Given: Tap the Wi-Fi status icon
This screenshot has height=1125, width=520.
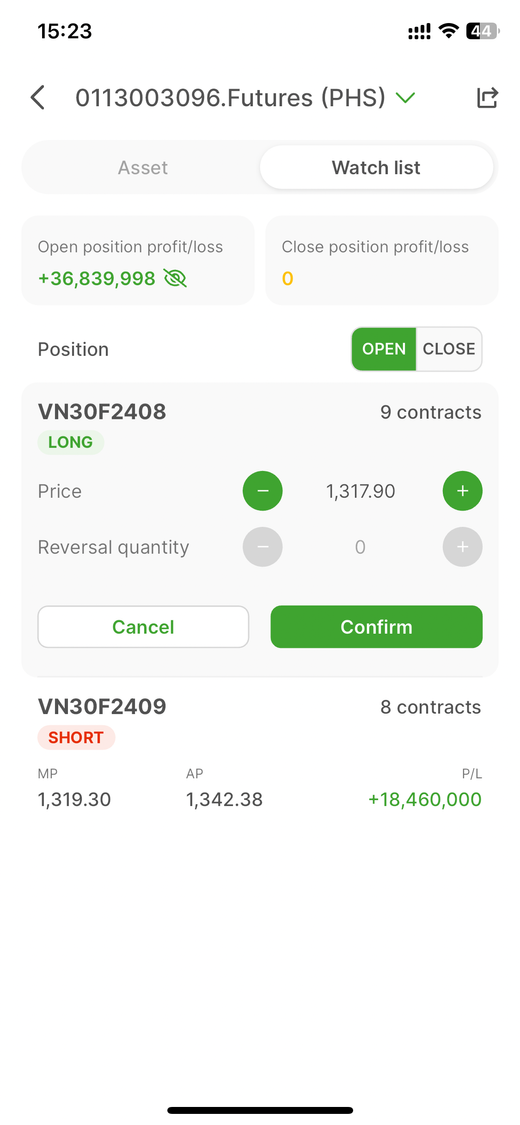Looking at the screenshot, I should [449, 31].
